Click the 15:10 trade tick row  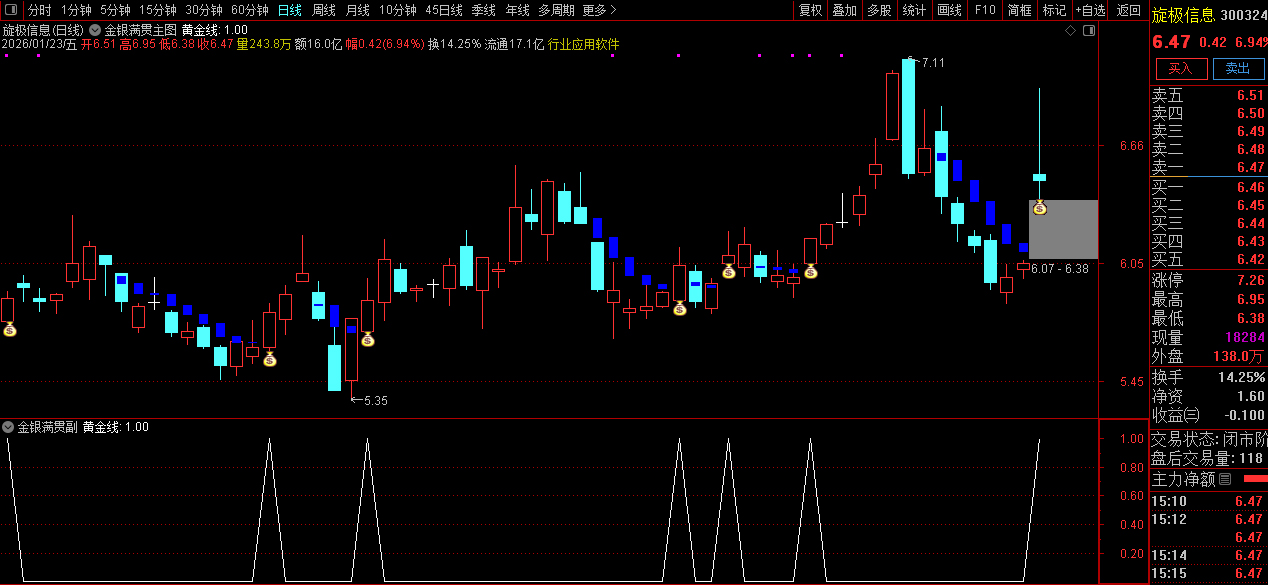pos(1208,501)
